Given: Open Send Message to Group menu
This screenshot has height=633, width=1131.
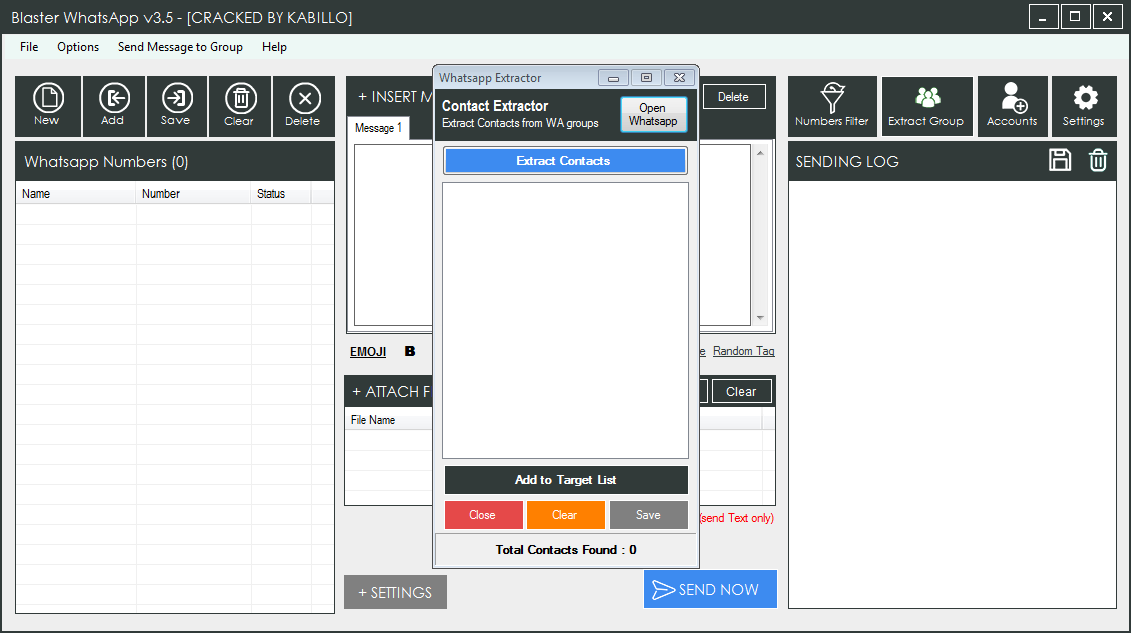Looking at the screenshot, I should [x=180, y=47].
